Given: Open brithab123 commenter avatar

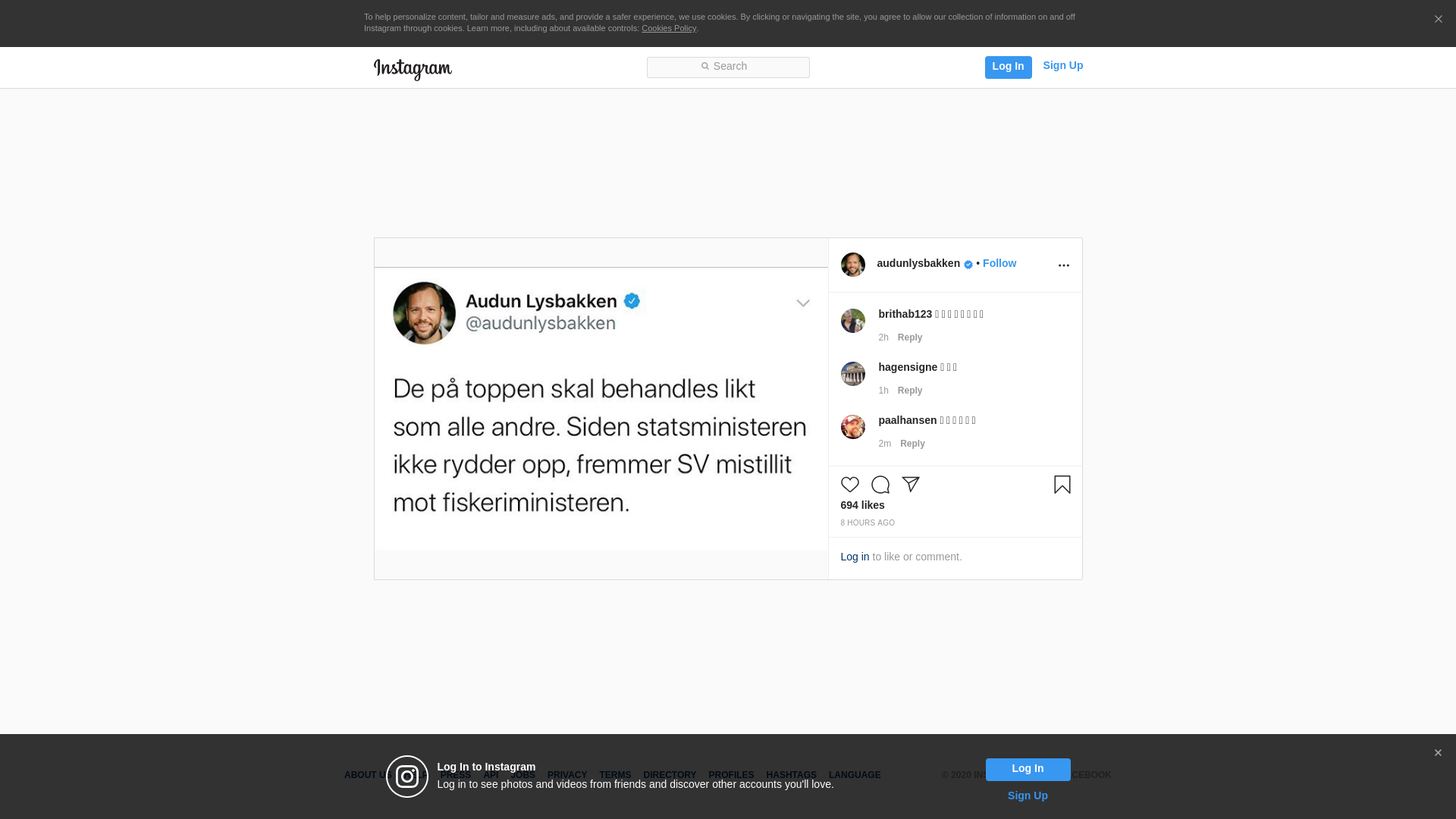Looking at the screenshot, I should pos(853,321).
